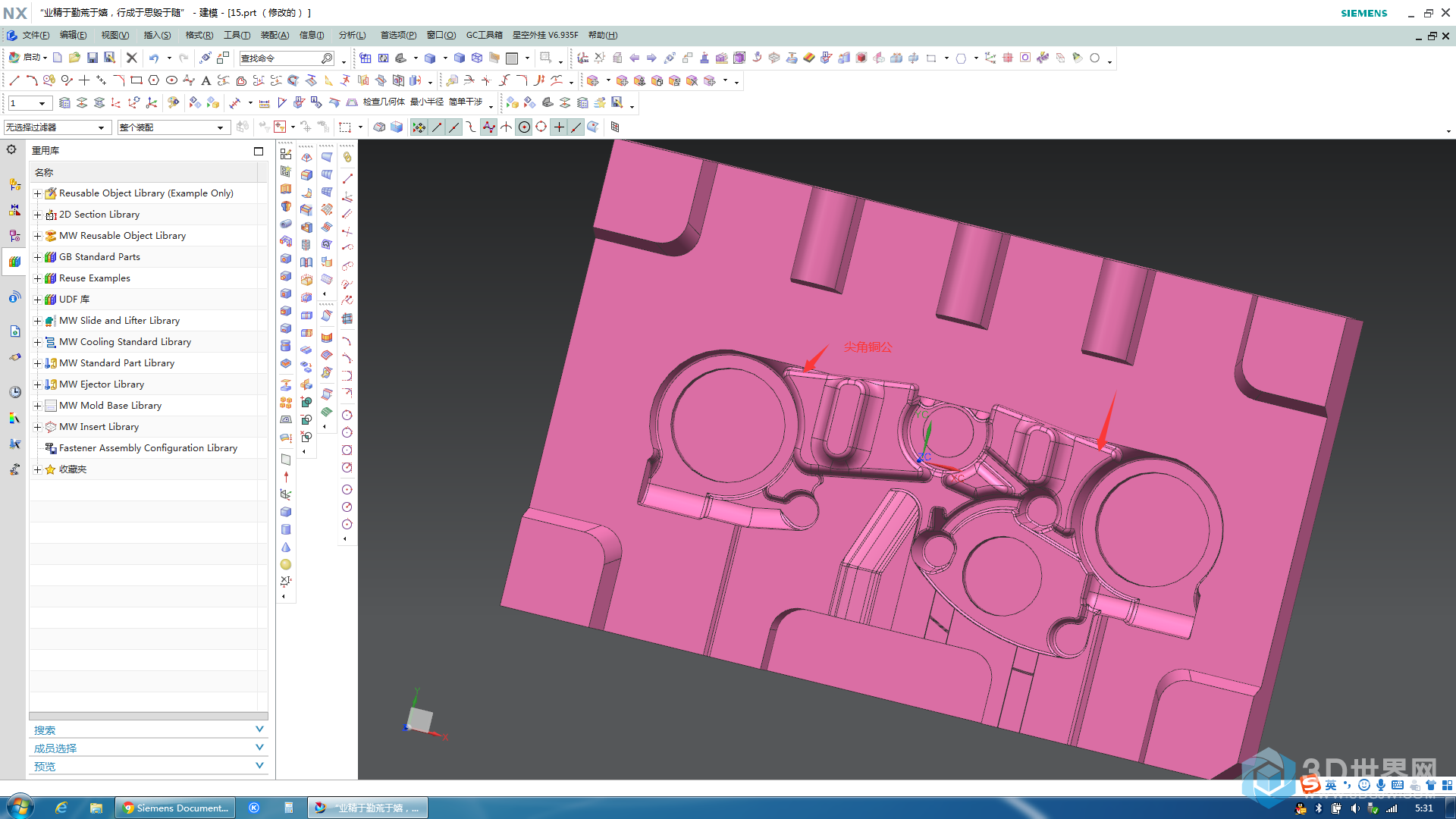Toggle Arc Center snap

(x=524, y=127)
